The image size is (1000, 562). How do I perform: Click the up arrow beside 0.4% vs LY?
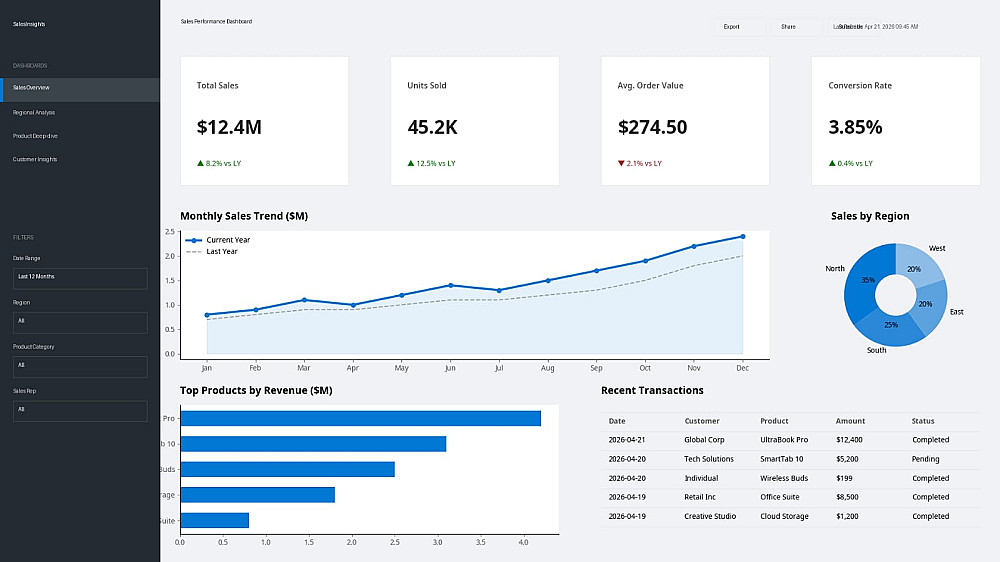click(x=832, y=163)
